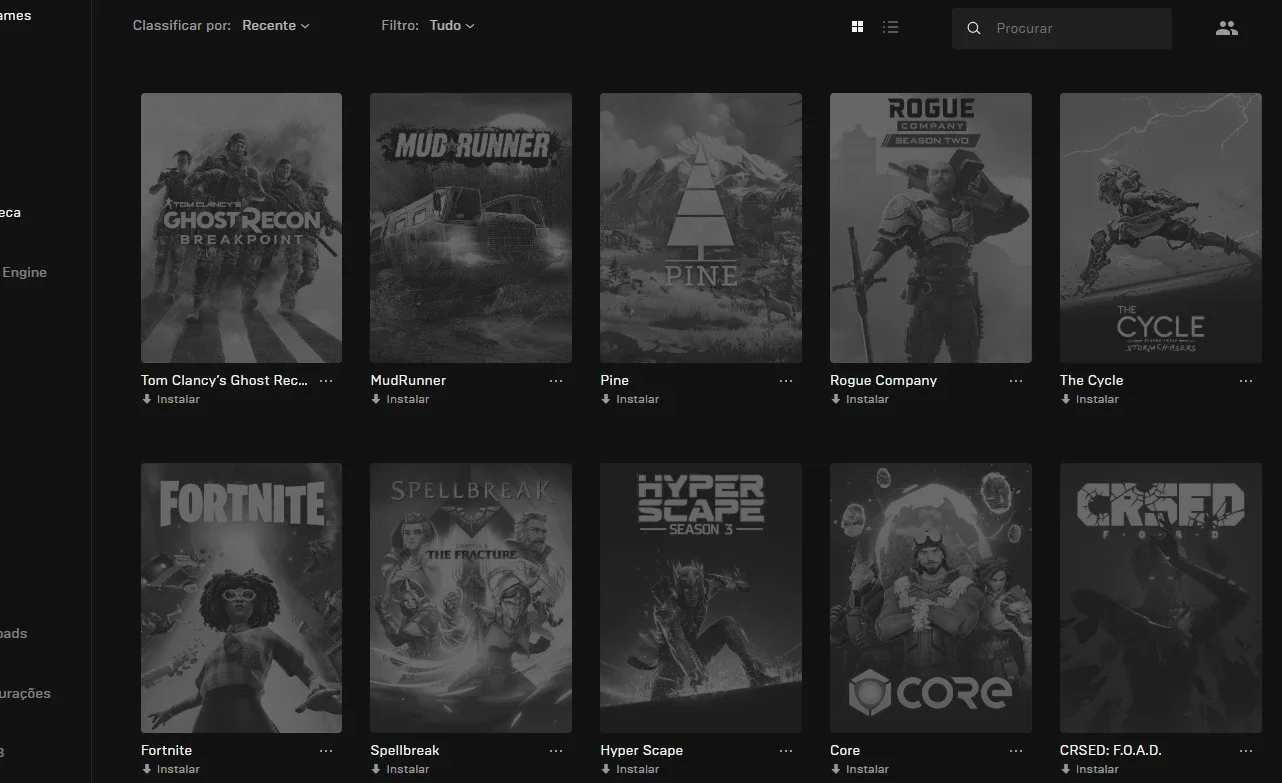The width and height of the screenshot is (1282, 783).
Task: Expand the Filtro Tudo dropdown
Action: [452, 25]
